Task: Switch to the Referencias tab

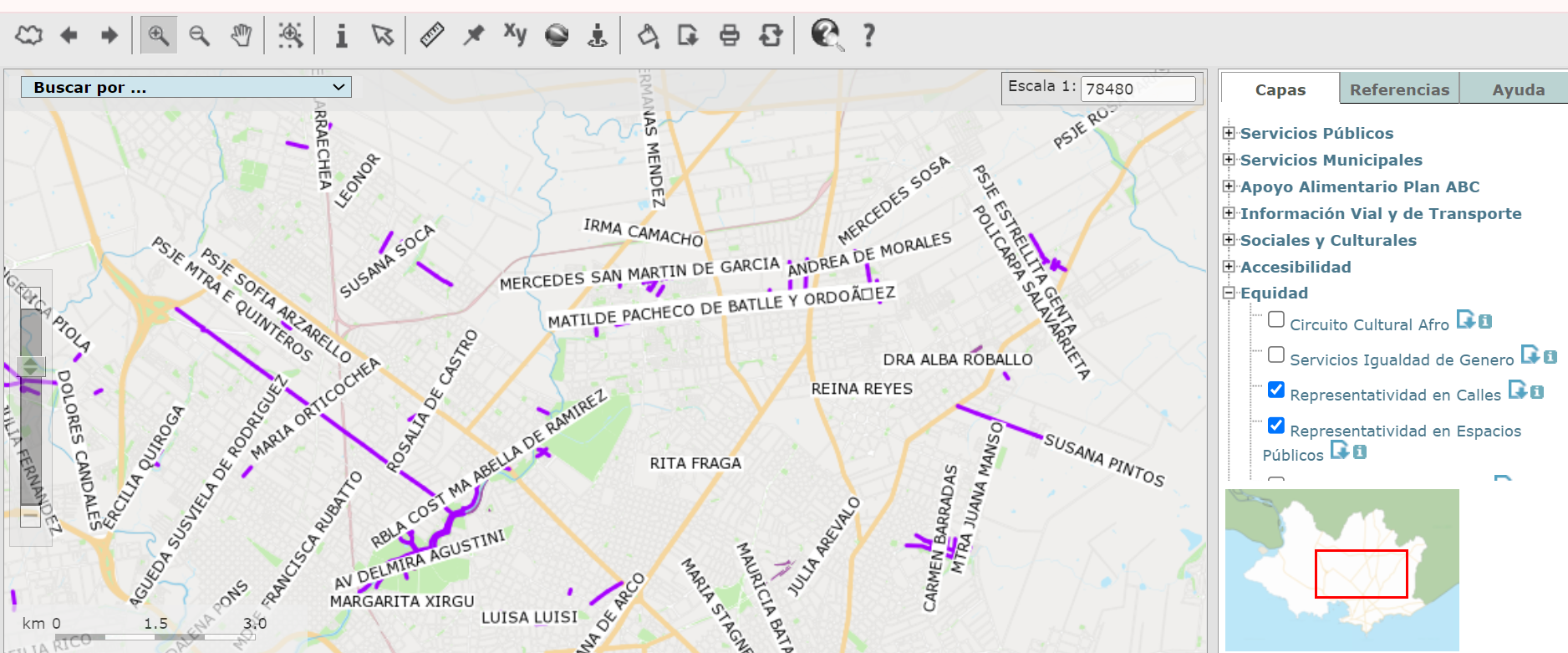Action: [1399, 89]
